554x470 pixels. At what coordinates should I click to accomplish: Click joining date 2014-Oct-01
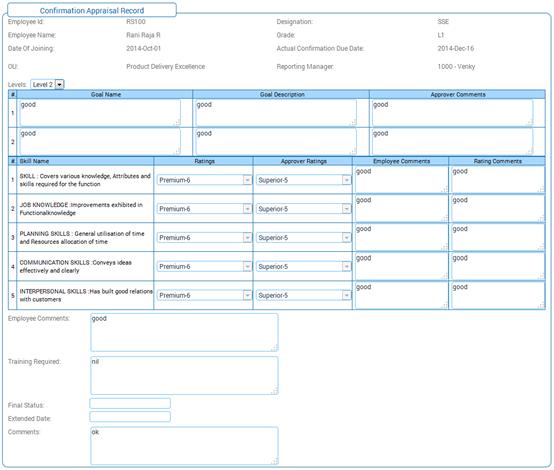[143, 48]
